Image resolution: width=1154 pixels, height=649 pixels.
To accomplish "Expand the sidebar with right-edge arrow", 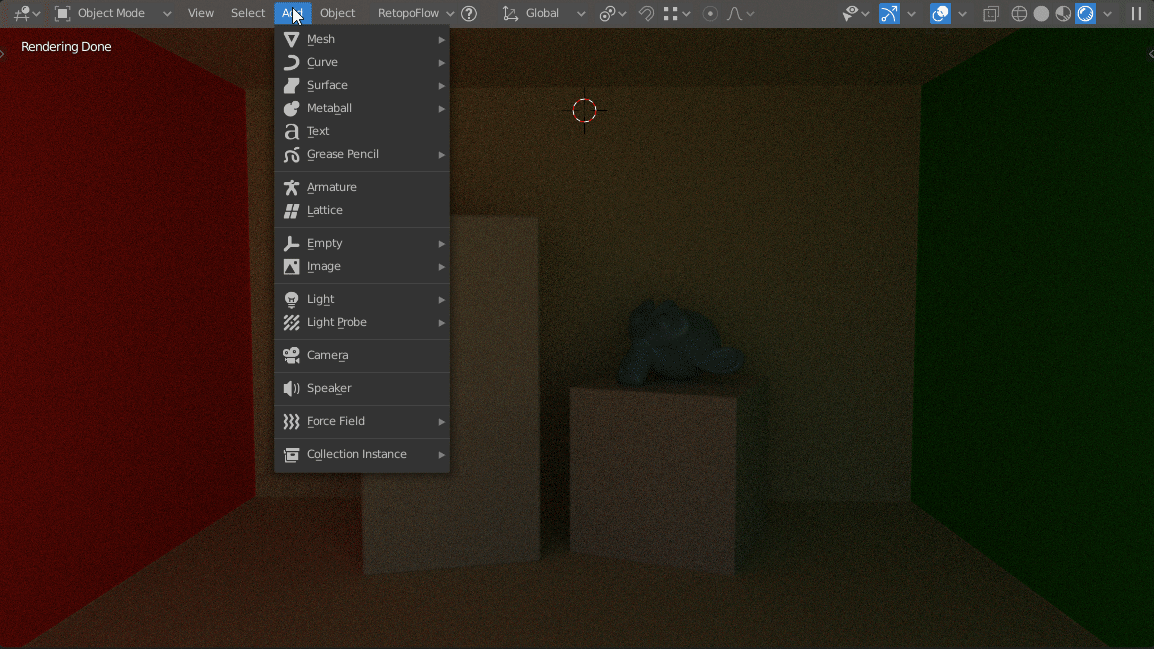I will (1150, 54).
